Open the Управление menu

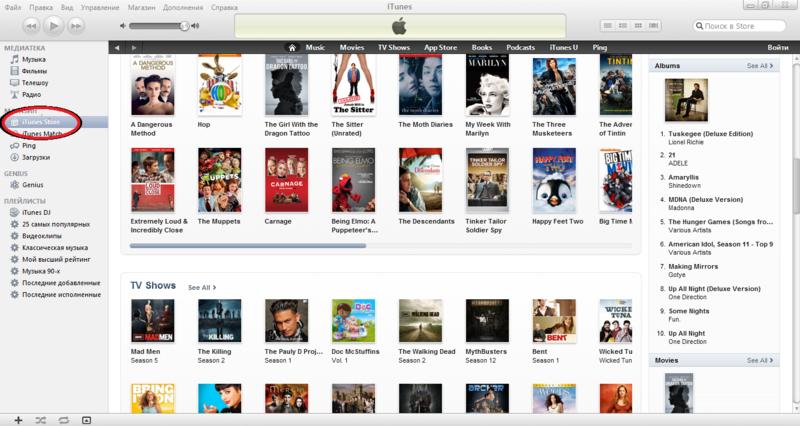pos(100,7)
